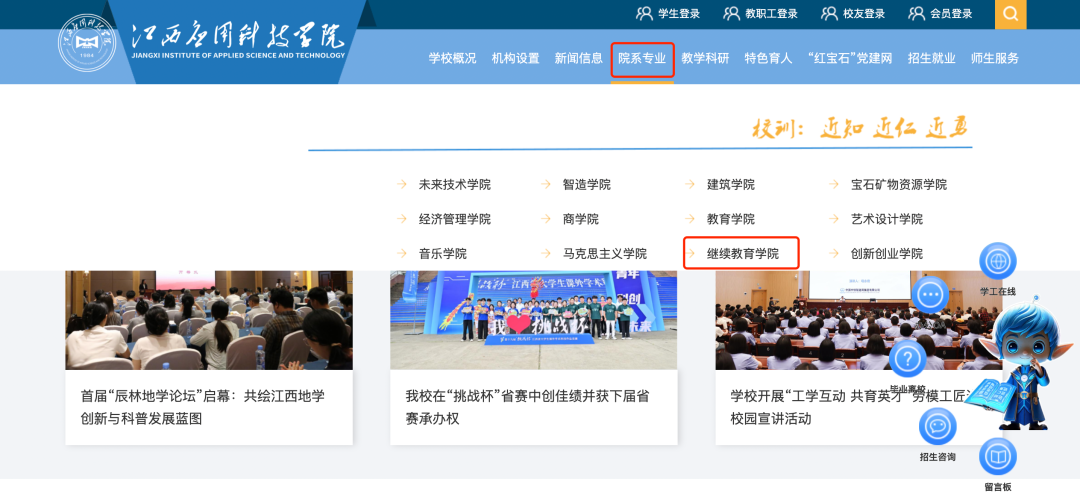Click the university round seal logo

[87, 42]
